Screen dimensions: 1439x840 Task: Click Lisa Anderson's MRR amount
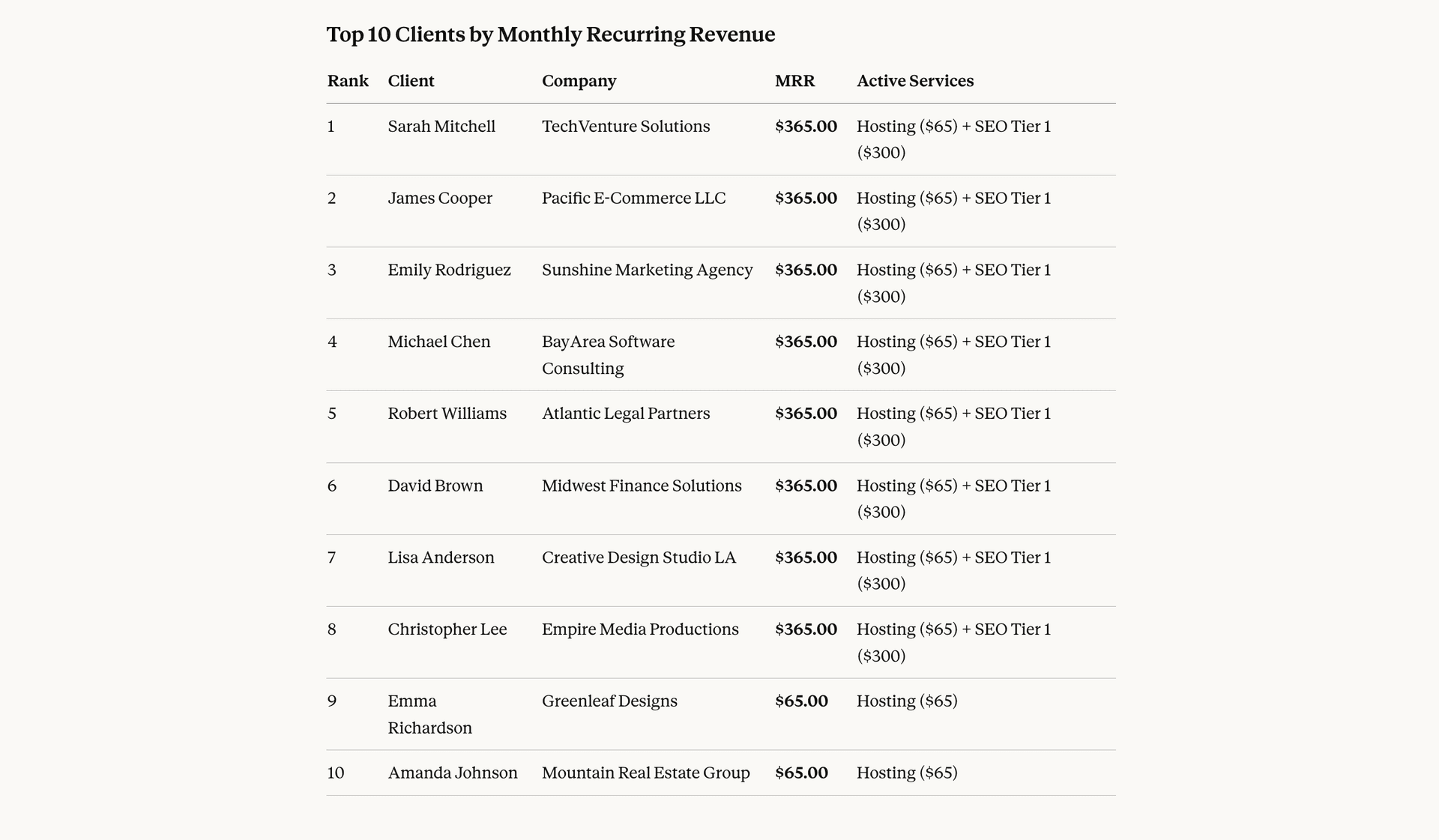(806, 558)
